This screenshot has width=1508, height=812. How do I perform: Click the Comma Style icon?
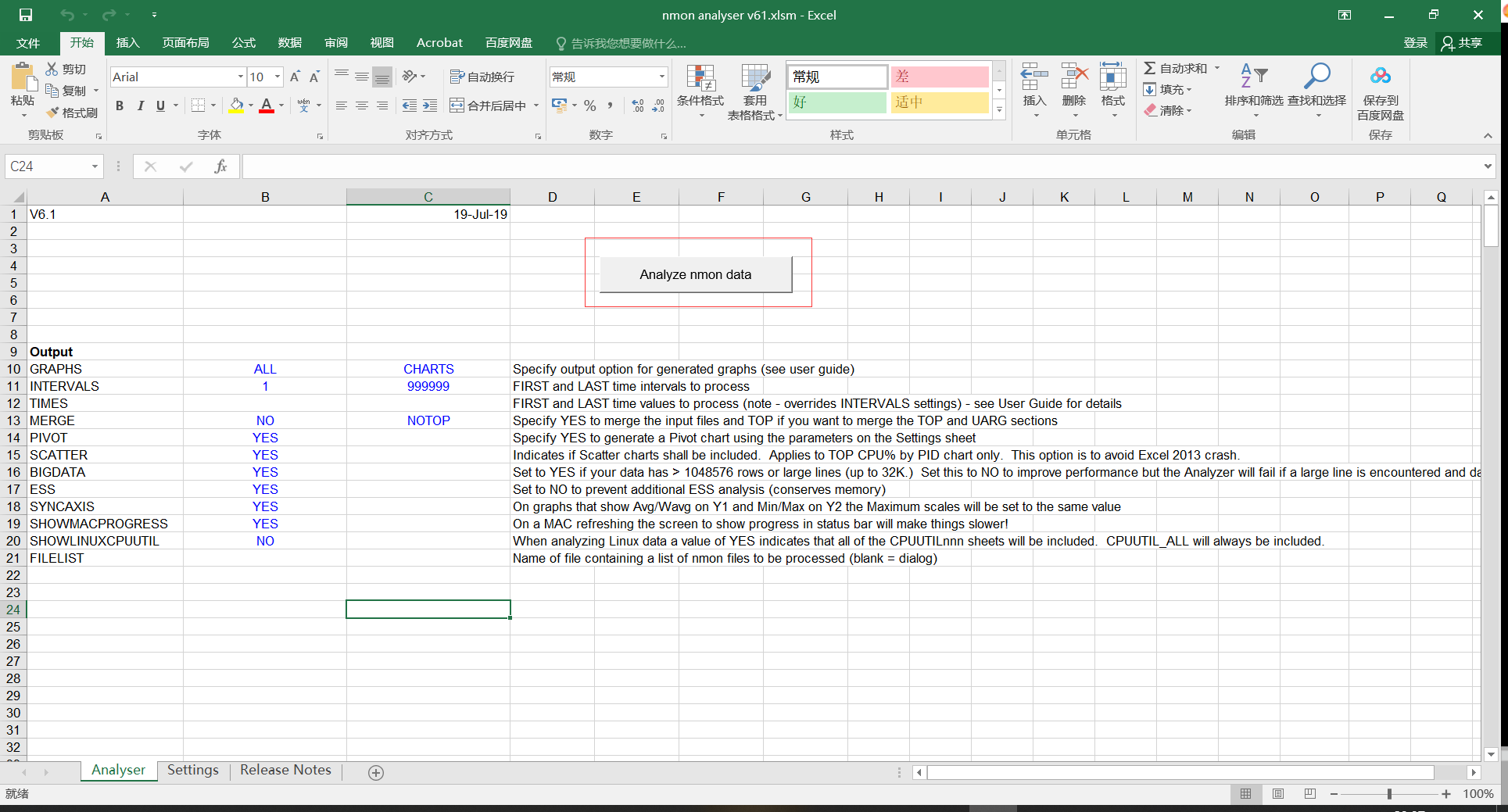(610, 106)
